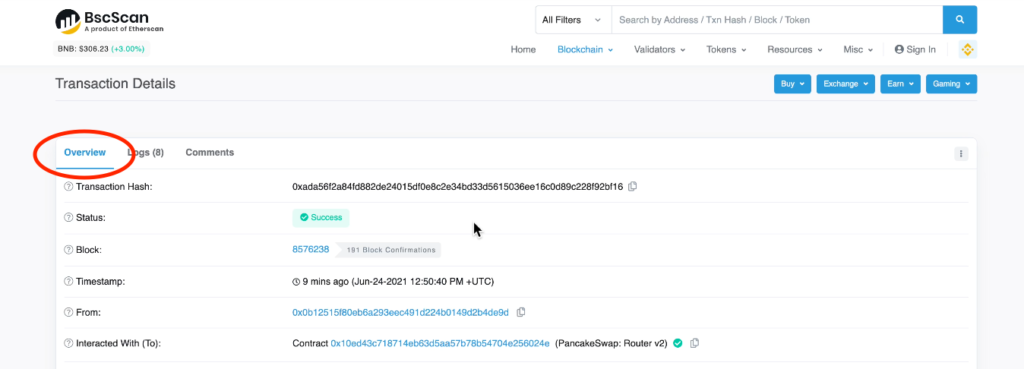
Task: Click the Binance chain icon in navbar
Action: point(967,50)
